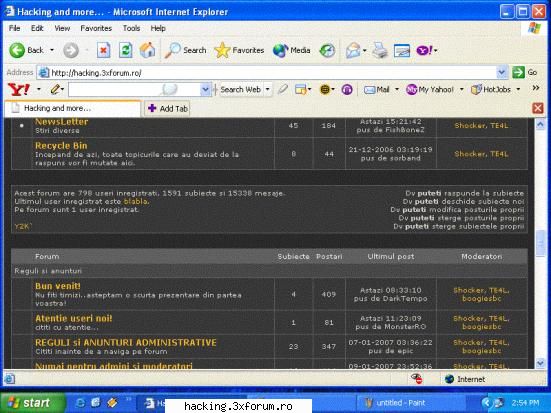Click the purple round Yahoo toolbar icon
551x413 pixels.
point(347,90)
